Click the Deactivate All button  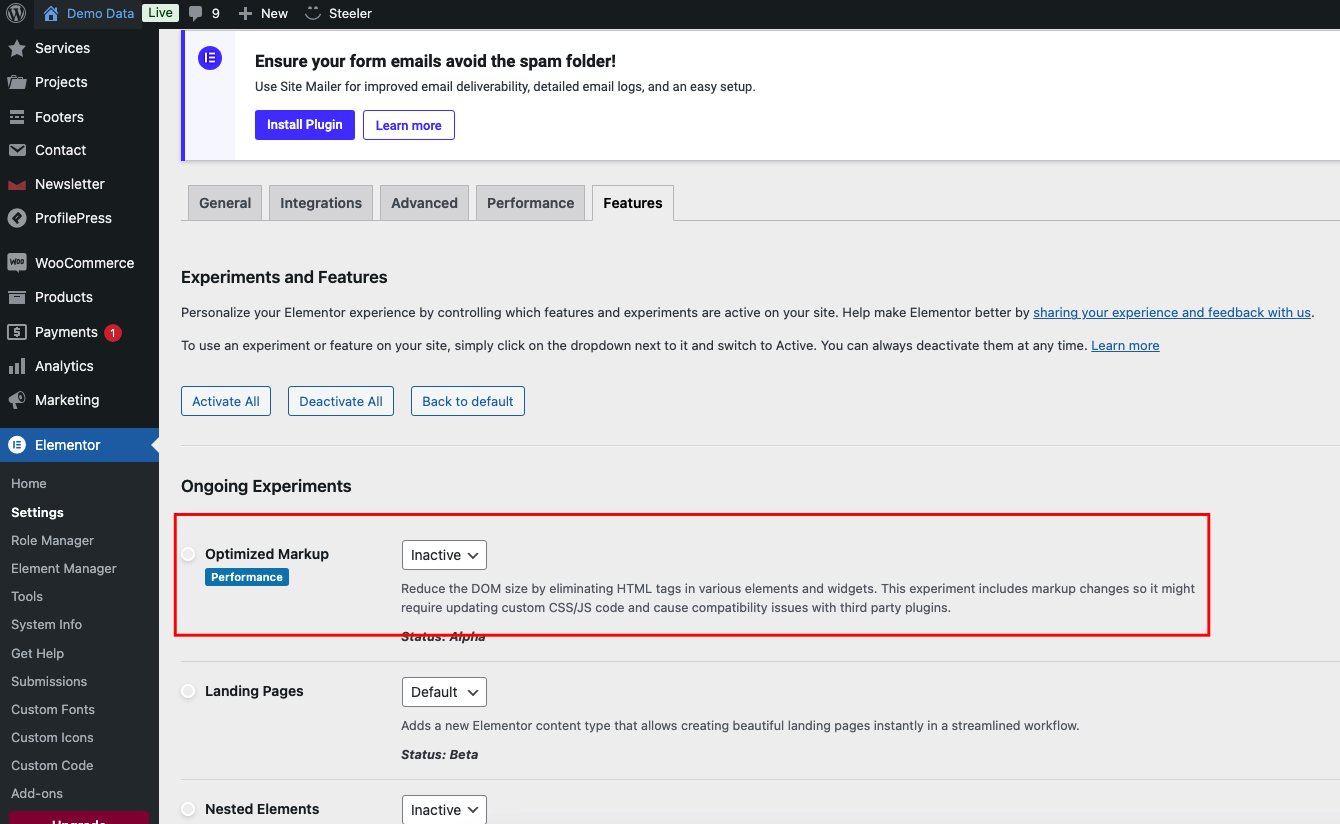(341, 401)
